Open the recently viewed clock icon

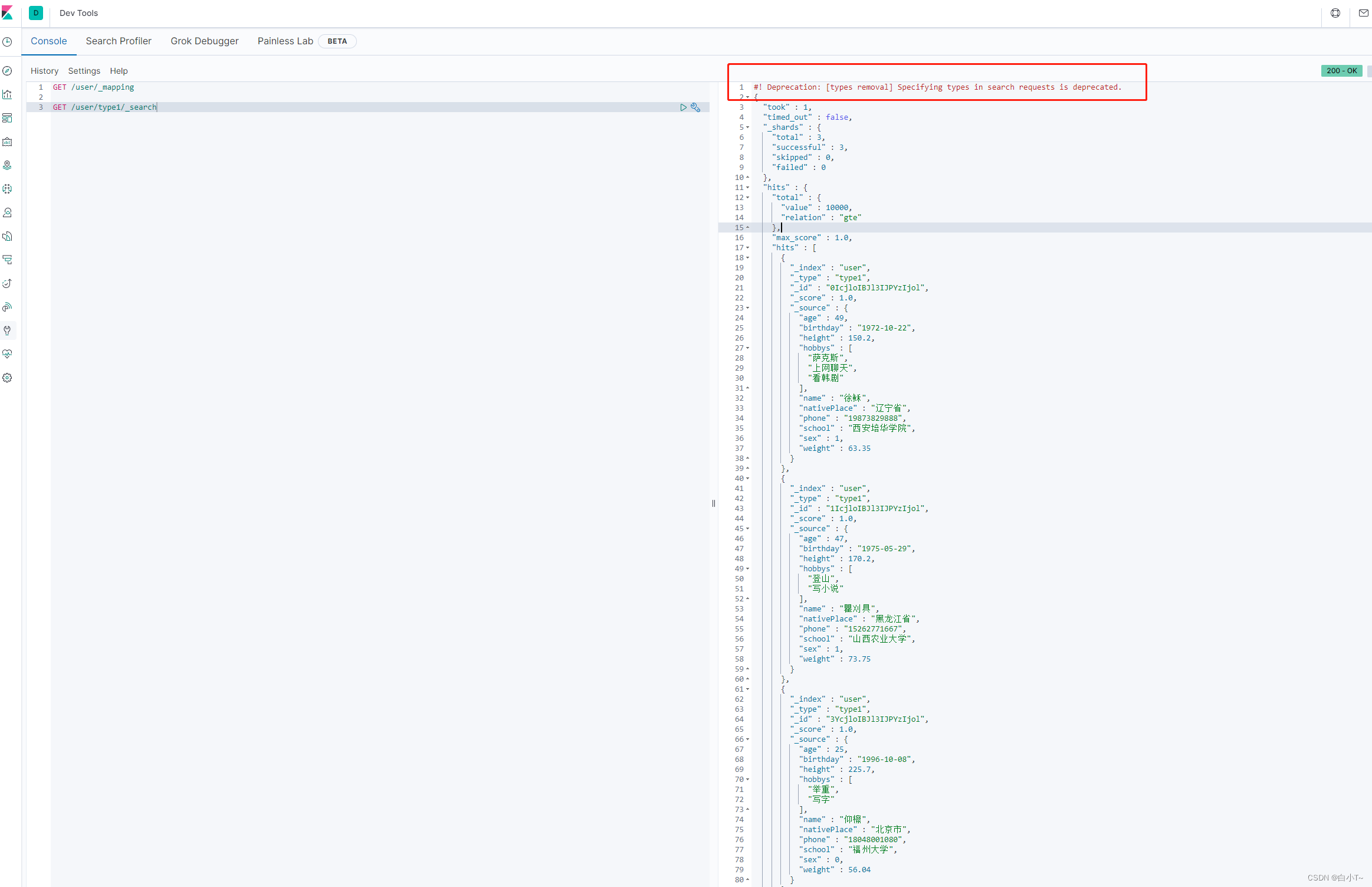tap(7, 42)
